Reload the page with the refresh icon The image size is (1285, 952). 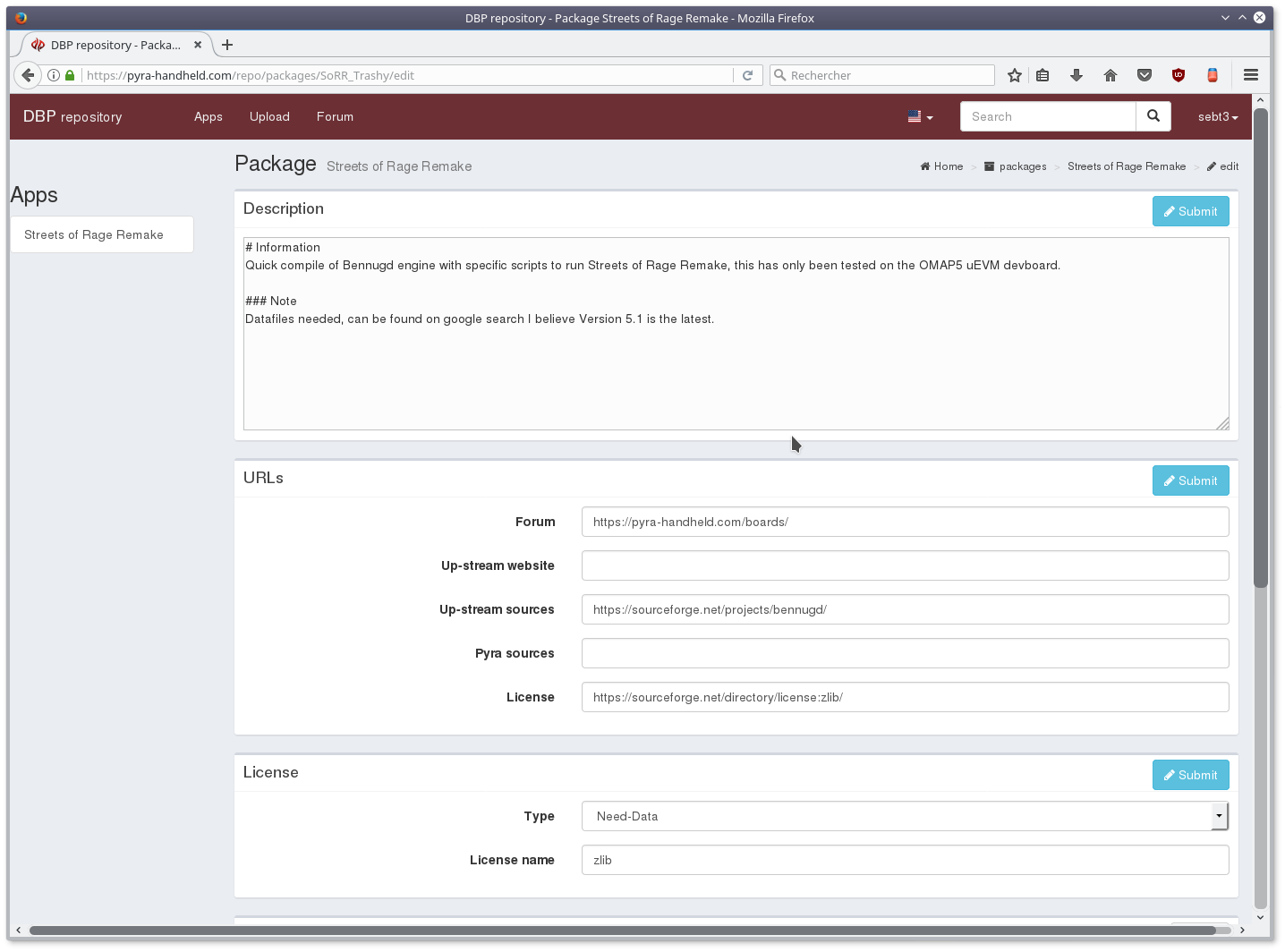747,75
